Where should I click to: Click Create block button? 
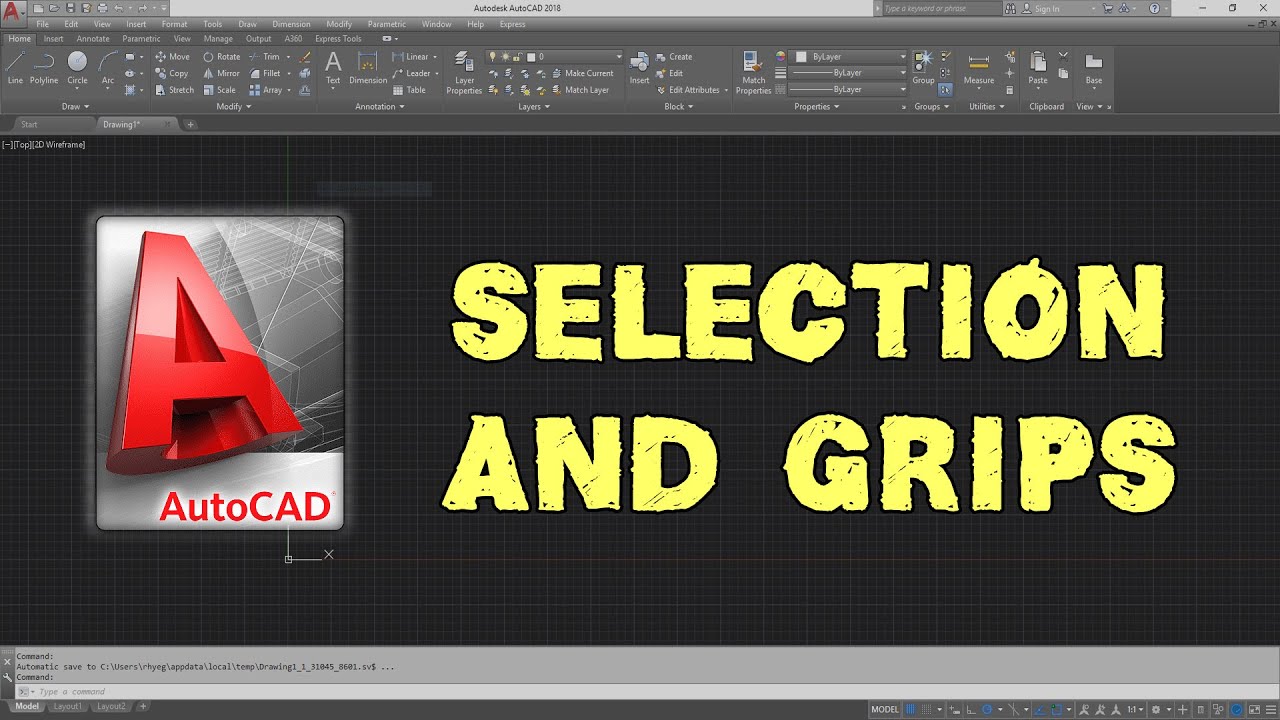coord(674,57)
